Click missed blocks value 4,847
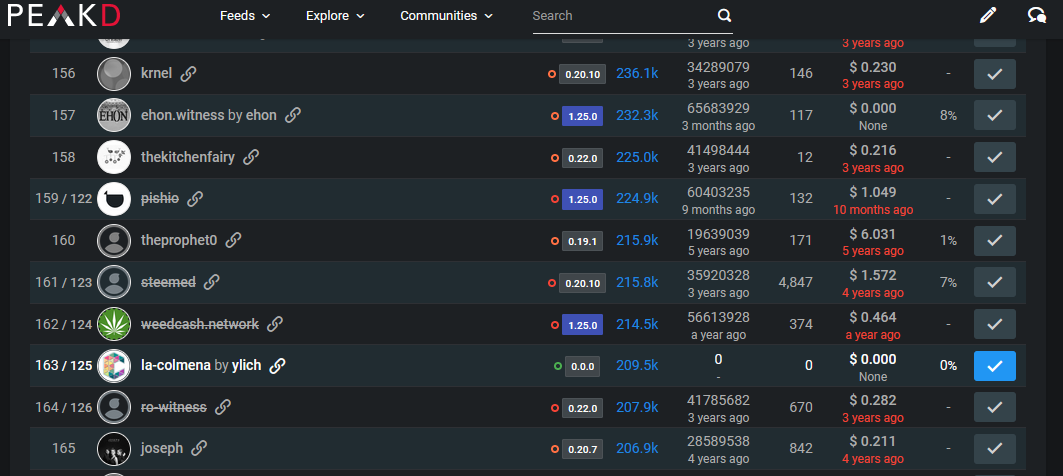 click(795, 282)
